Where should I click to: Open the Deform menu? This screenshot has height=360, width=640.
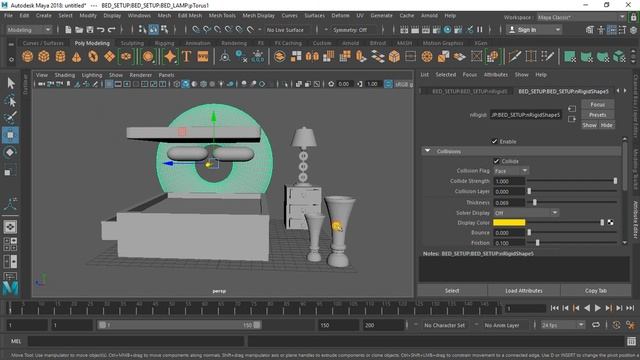(340, 16)
